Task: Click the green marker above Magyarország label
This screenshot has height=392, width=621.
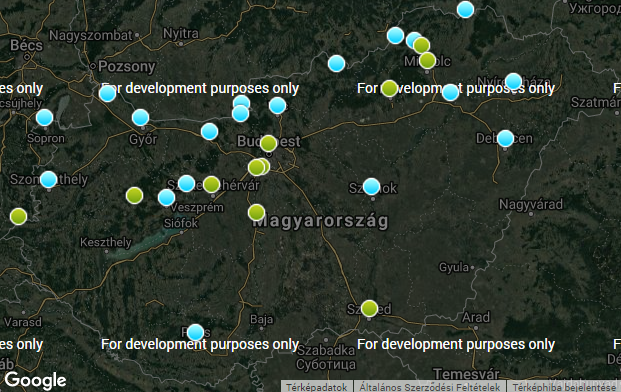Action: click(x=256, y=212)
